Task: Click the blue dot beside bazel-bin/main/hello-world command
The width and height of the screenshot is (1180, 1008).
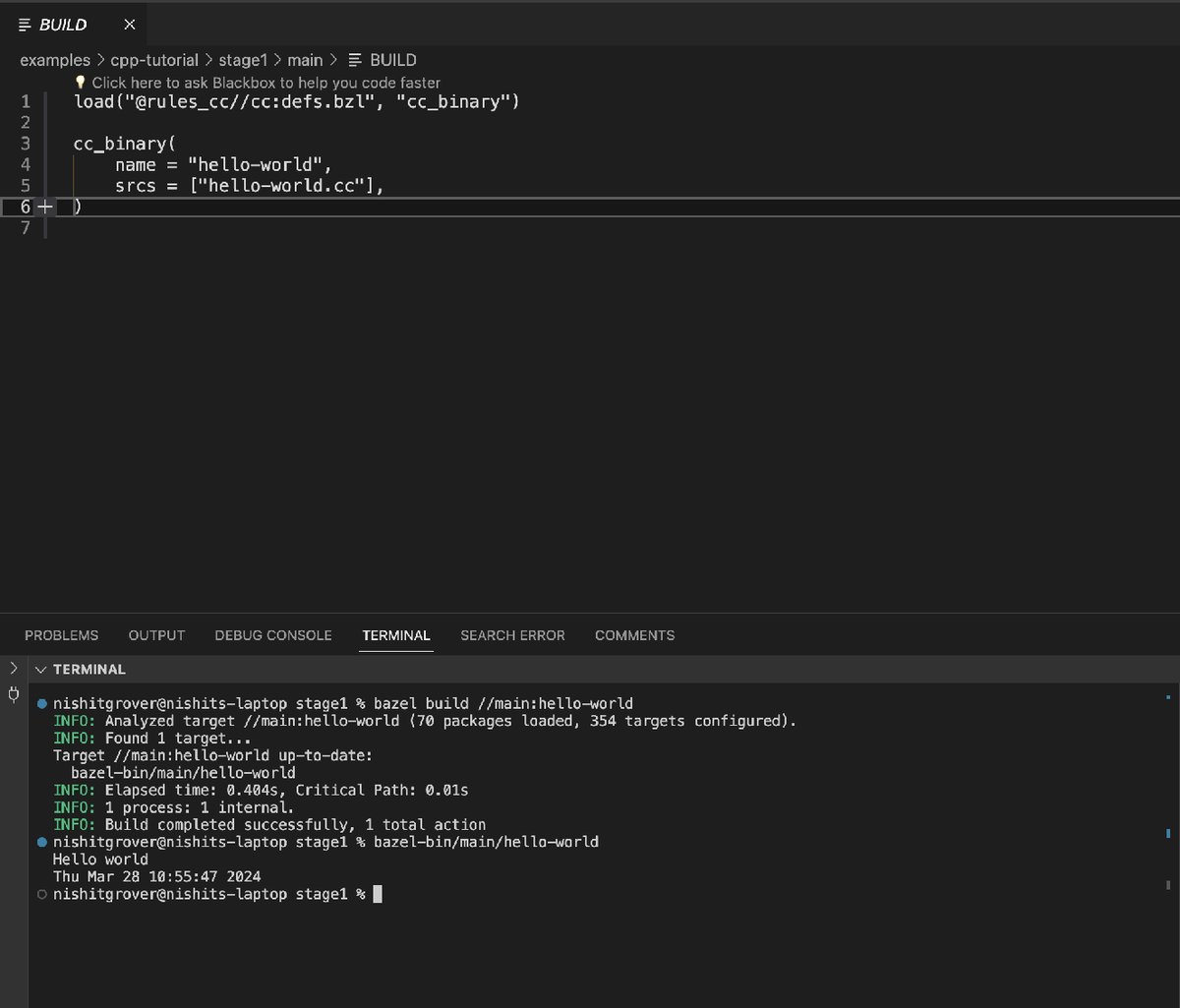Action: click(41, 843)
